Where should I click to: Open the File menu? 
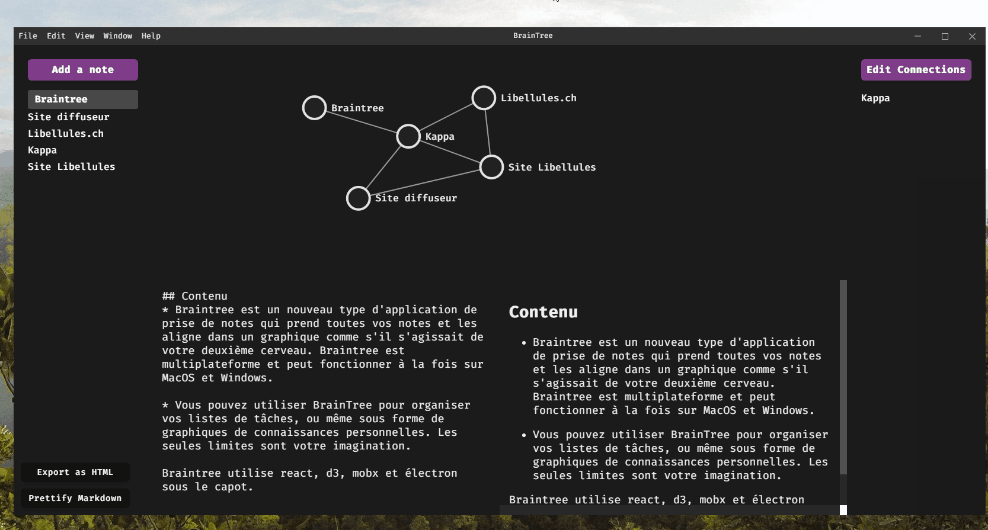[x=28, y=36]
